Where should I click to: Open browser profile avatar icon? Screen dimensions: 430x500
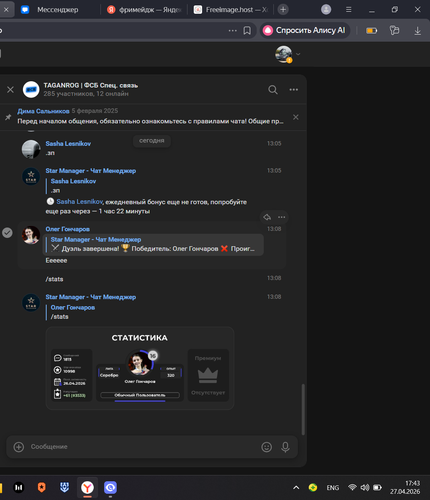click(x=326, y=9)
